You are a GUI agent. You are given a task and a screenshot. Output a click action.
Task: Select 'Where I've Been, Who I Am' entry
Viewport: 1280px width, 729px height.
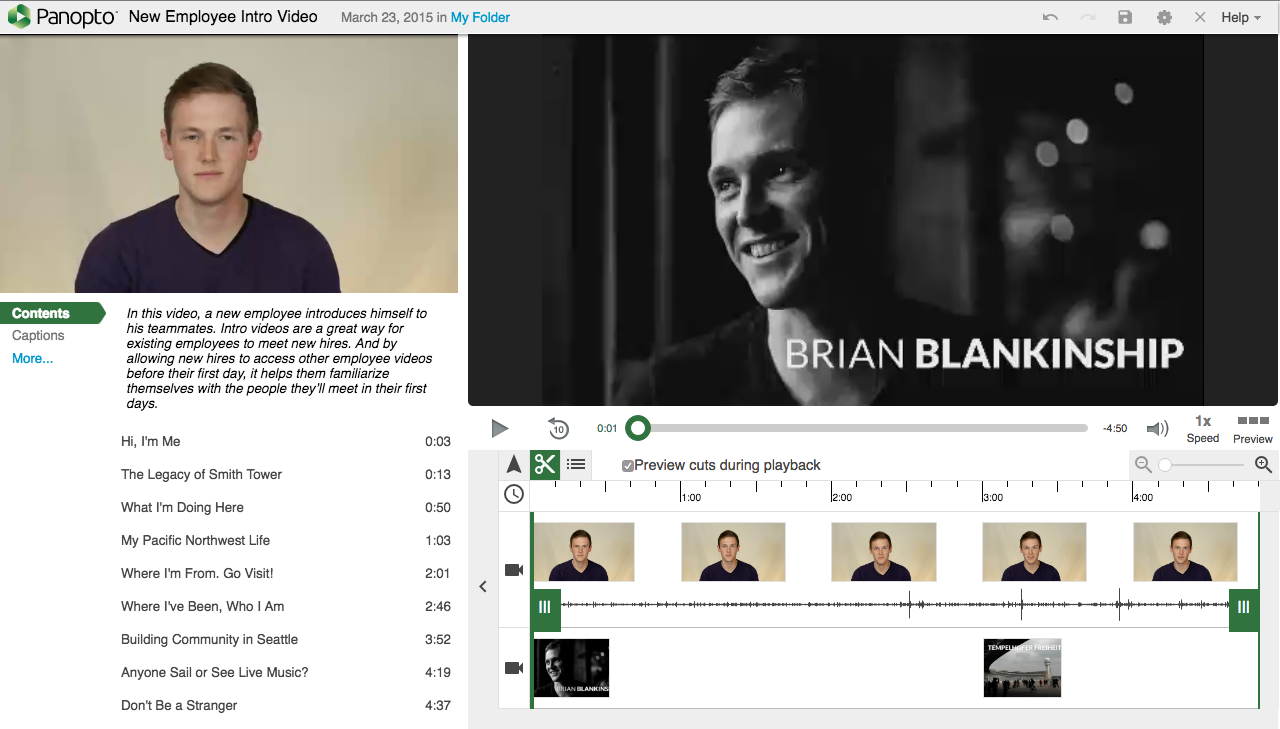[286, 606]
